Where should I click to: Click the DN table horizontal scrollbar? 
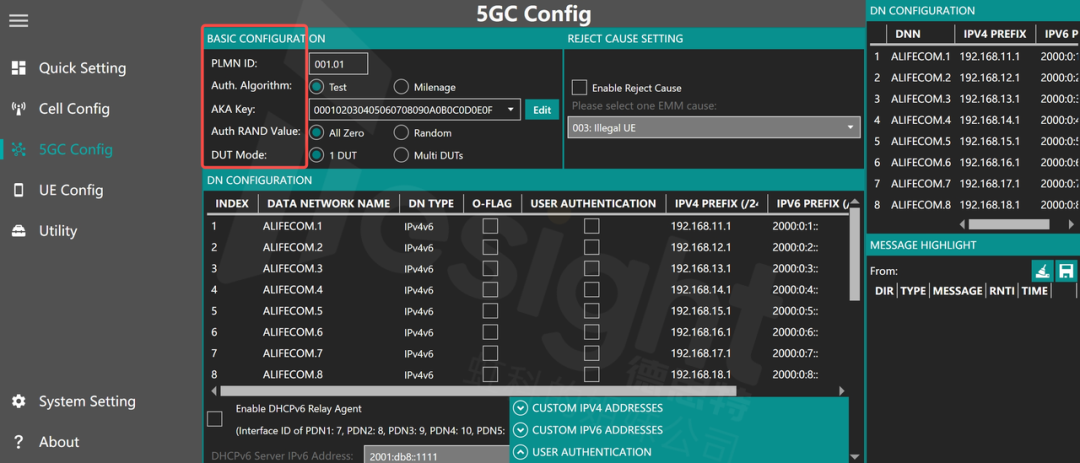[479, 391]
